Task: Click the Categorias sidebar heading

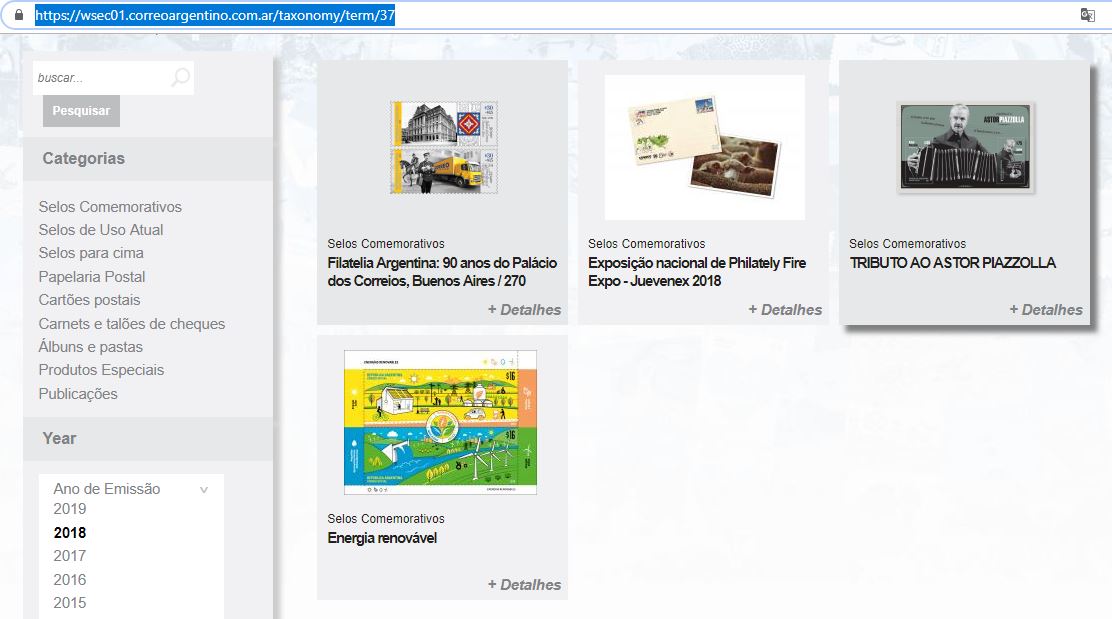Action: tap(84, 159)
